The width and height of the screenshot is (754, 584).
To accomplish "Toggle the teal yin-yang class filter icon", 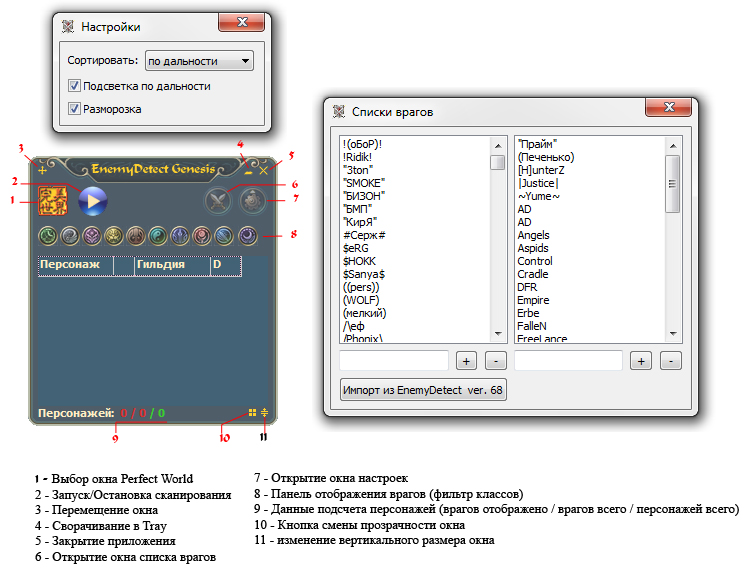I will point(158,236).
